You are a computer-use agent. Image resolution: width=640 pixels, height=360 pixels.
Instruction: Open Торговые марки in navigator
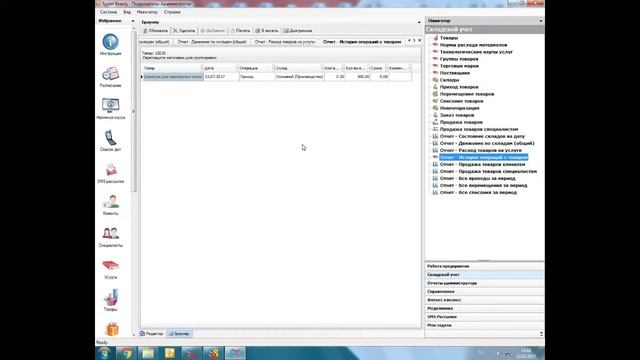459,66
